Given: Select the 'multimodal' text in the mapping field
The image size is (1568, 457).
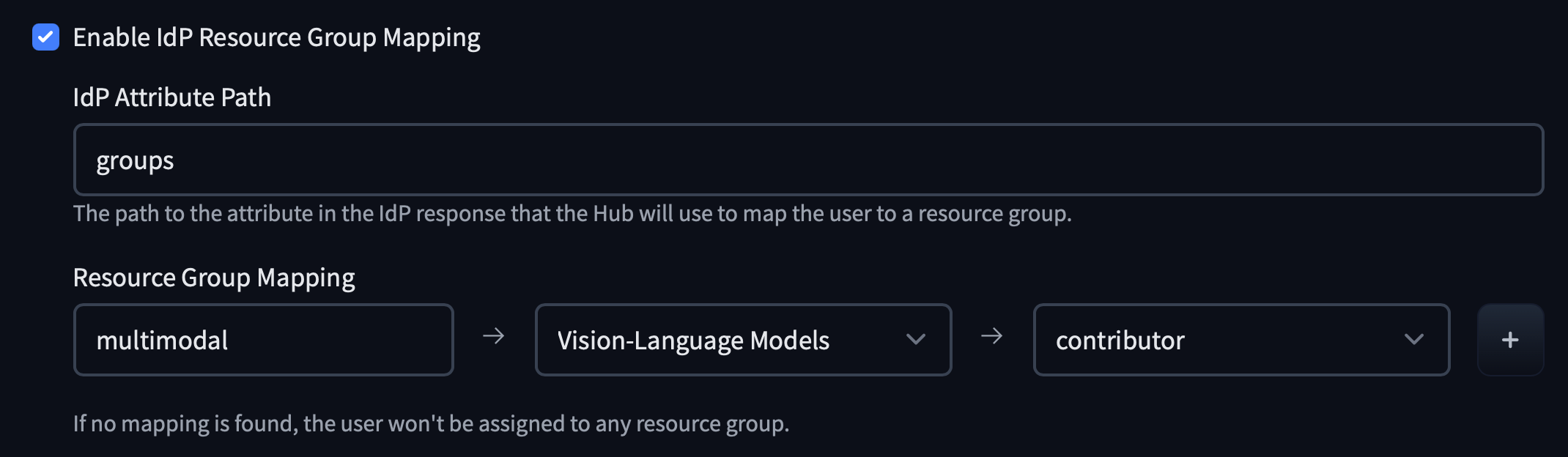Looking at the screenshot, I should coord(162,341).
